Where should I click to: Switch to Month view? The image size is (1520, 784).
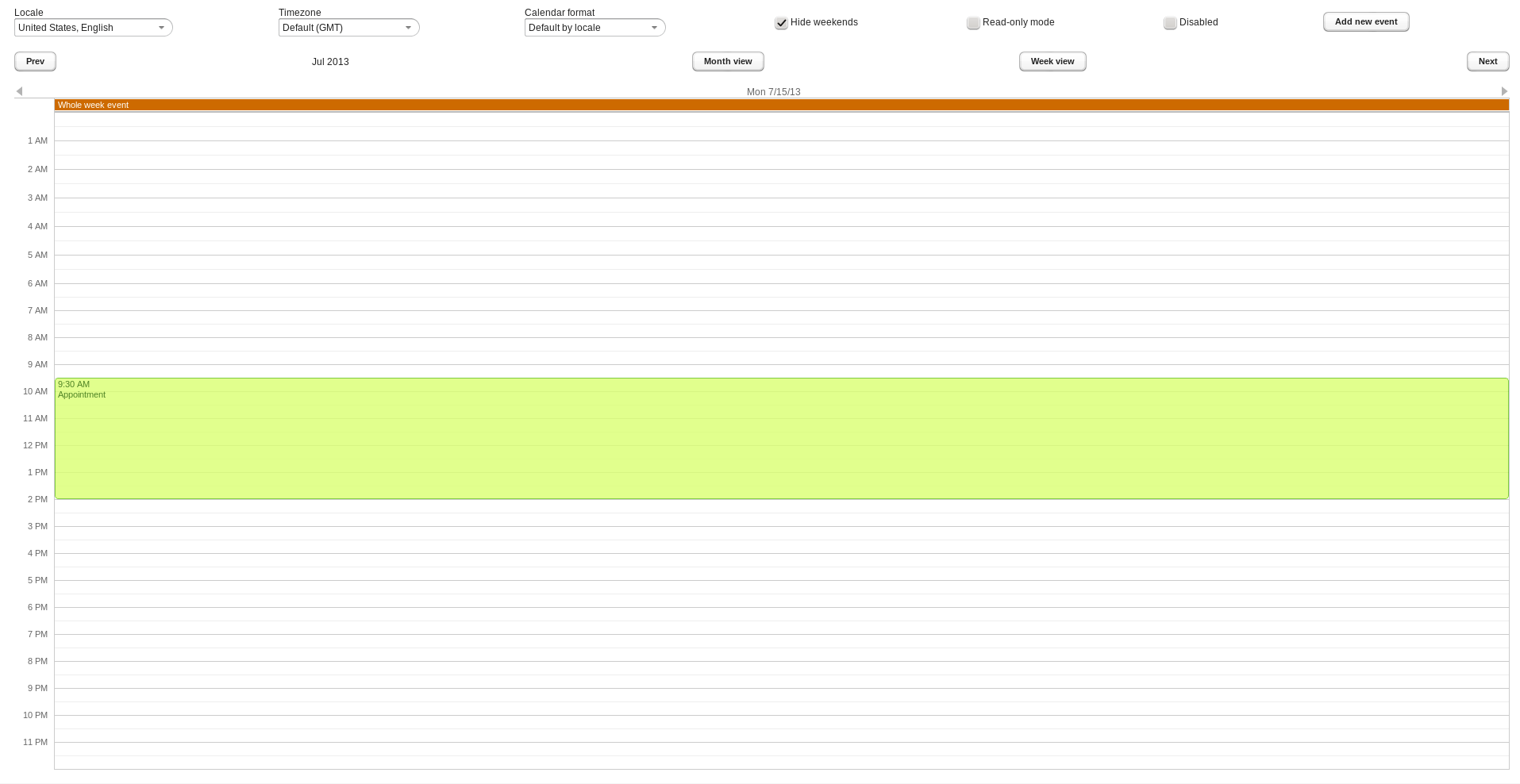pos(727,61)
